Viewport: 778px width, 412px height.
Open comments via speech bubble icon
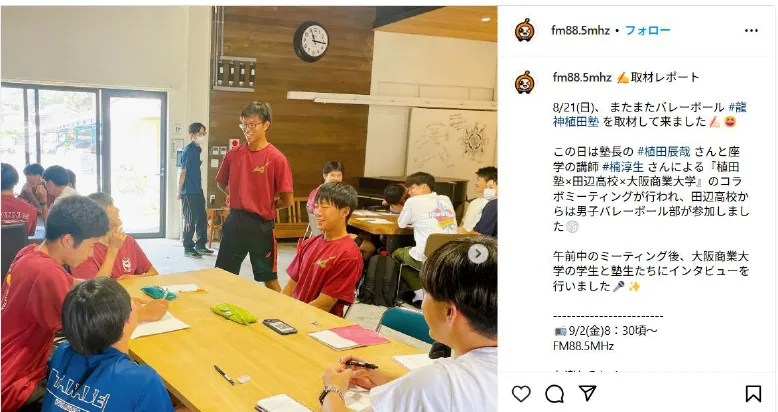[554, 394]
